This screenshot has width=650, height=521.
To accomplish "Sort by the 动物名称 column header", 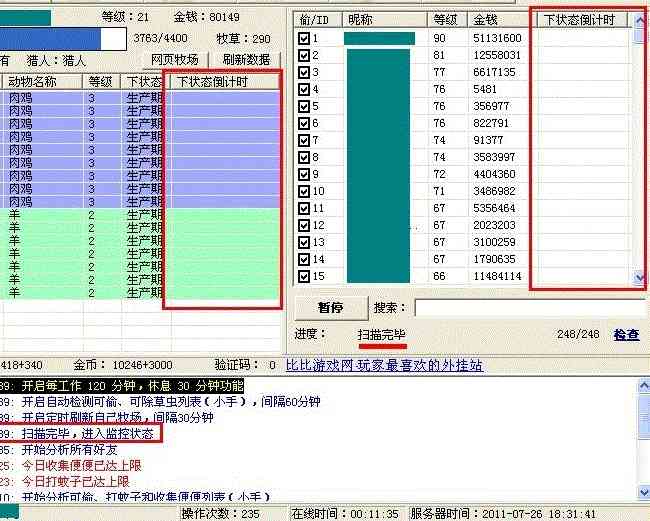I will pyautogui.click(x=41, y=82).
